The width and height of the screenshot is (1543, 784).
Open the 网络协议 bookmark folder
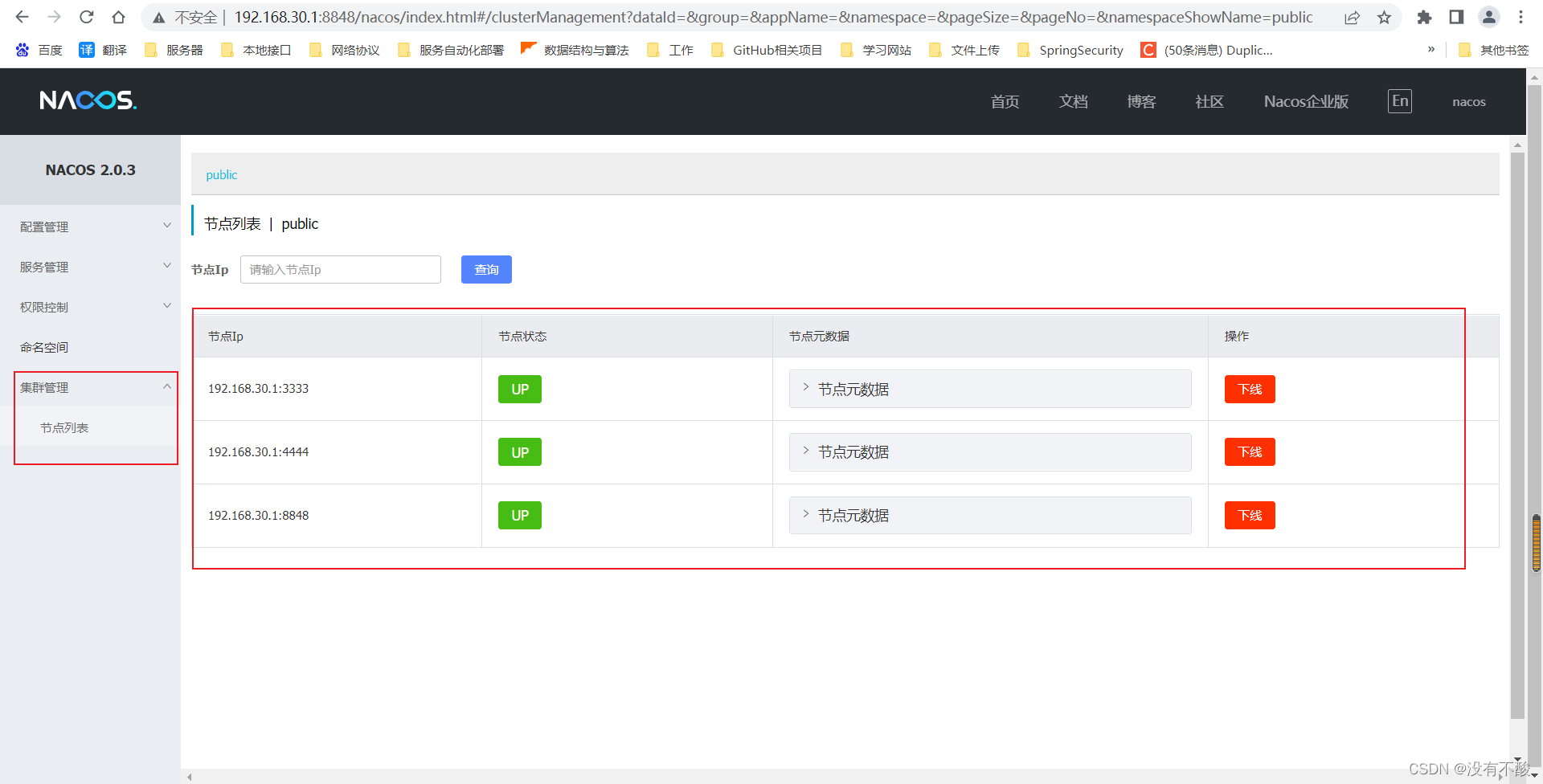(x=344, y=50)
